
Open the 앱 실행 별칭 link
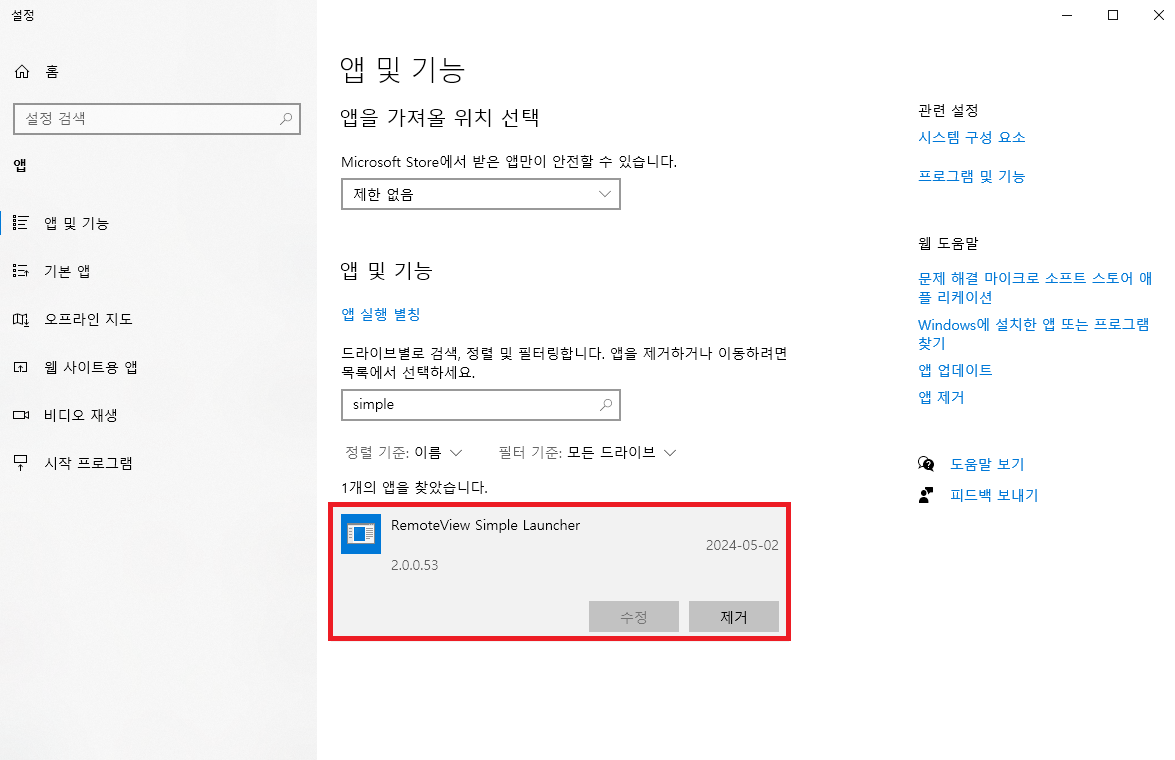coord(381,313)
